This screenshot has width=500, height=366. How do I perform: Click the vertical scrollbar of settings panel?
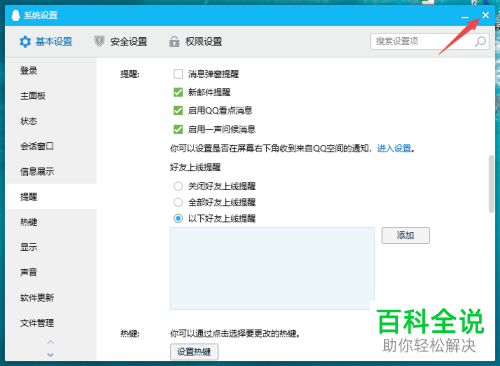491,184
